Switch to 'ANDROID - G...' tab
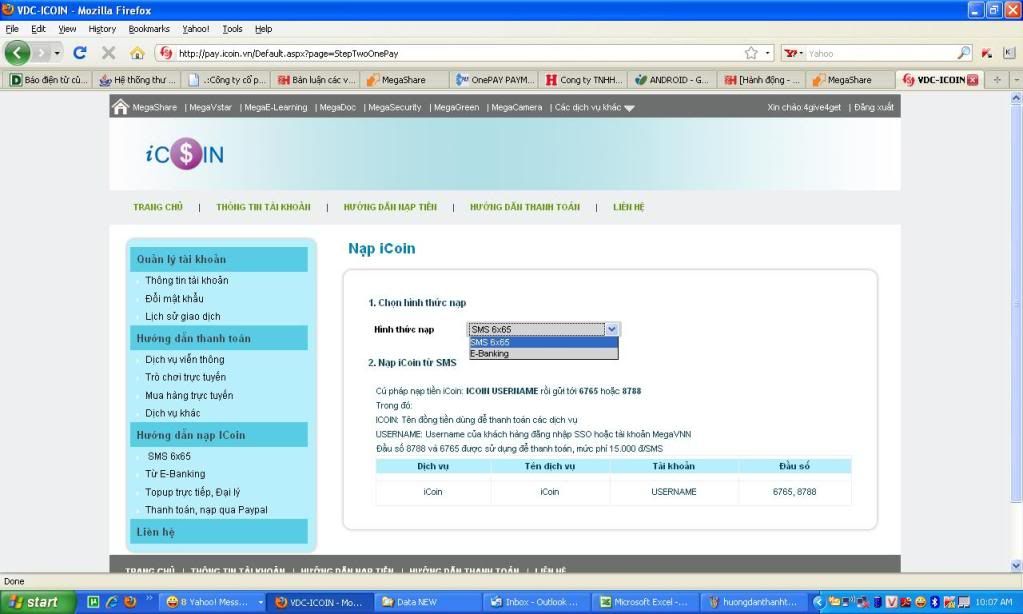This screenshot has height=614, width=1023. (672, 80)
